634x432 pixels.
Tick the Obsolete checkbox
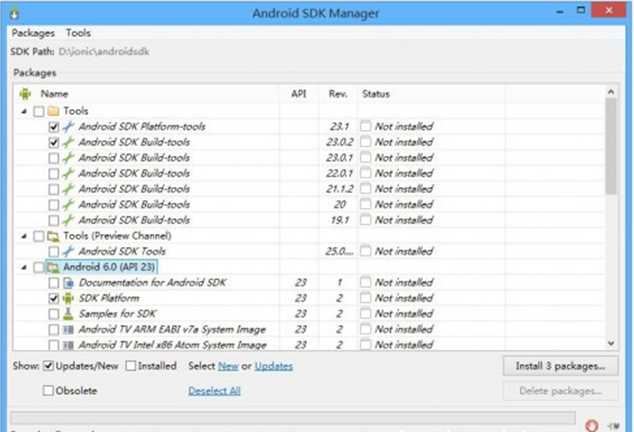(x=48, y=390)
